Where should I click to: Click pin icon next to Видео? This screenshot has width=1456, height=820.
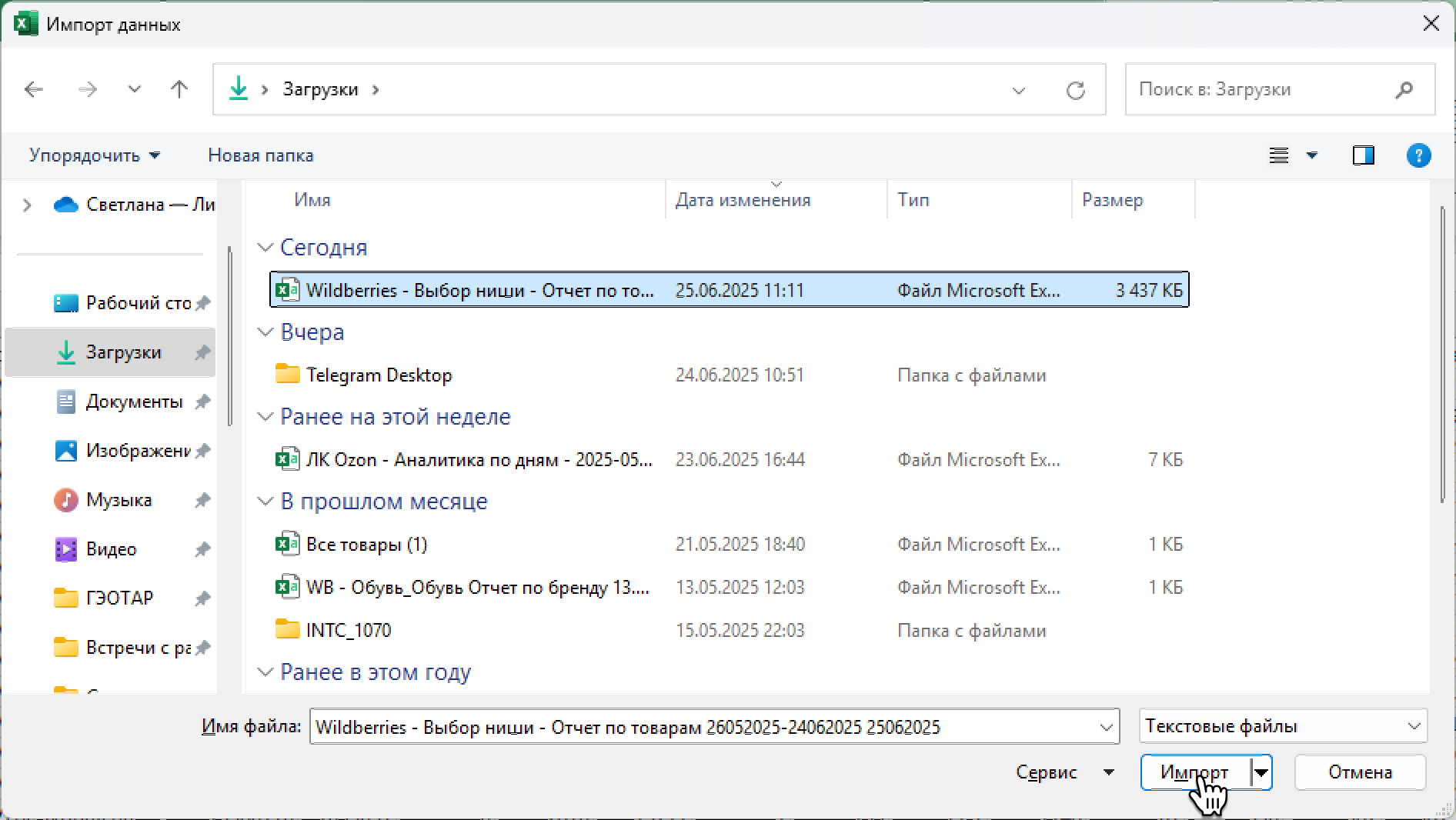click(x=202, y=549)
